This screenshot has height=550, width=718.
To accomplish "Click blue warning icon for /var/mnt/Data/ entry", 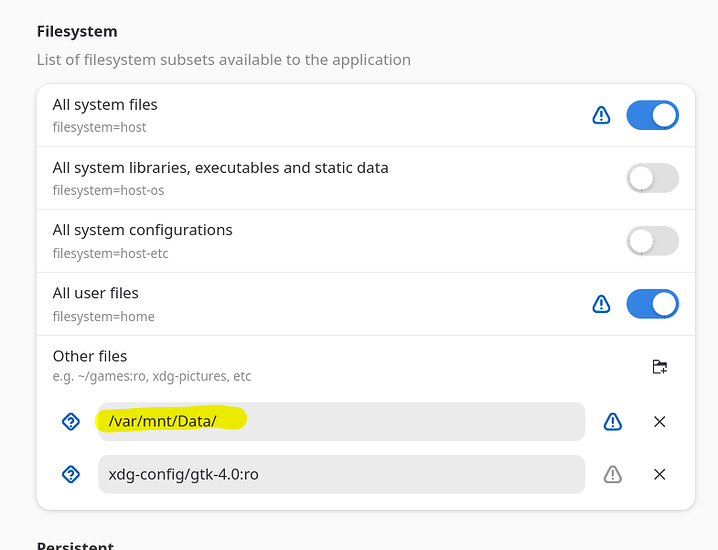I will 612,421.
